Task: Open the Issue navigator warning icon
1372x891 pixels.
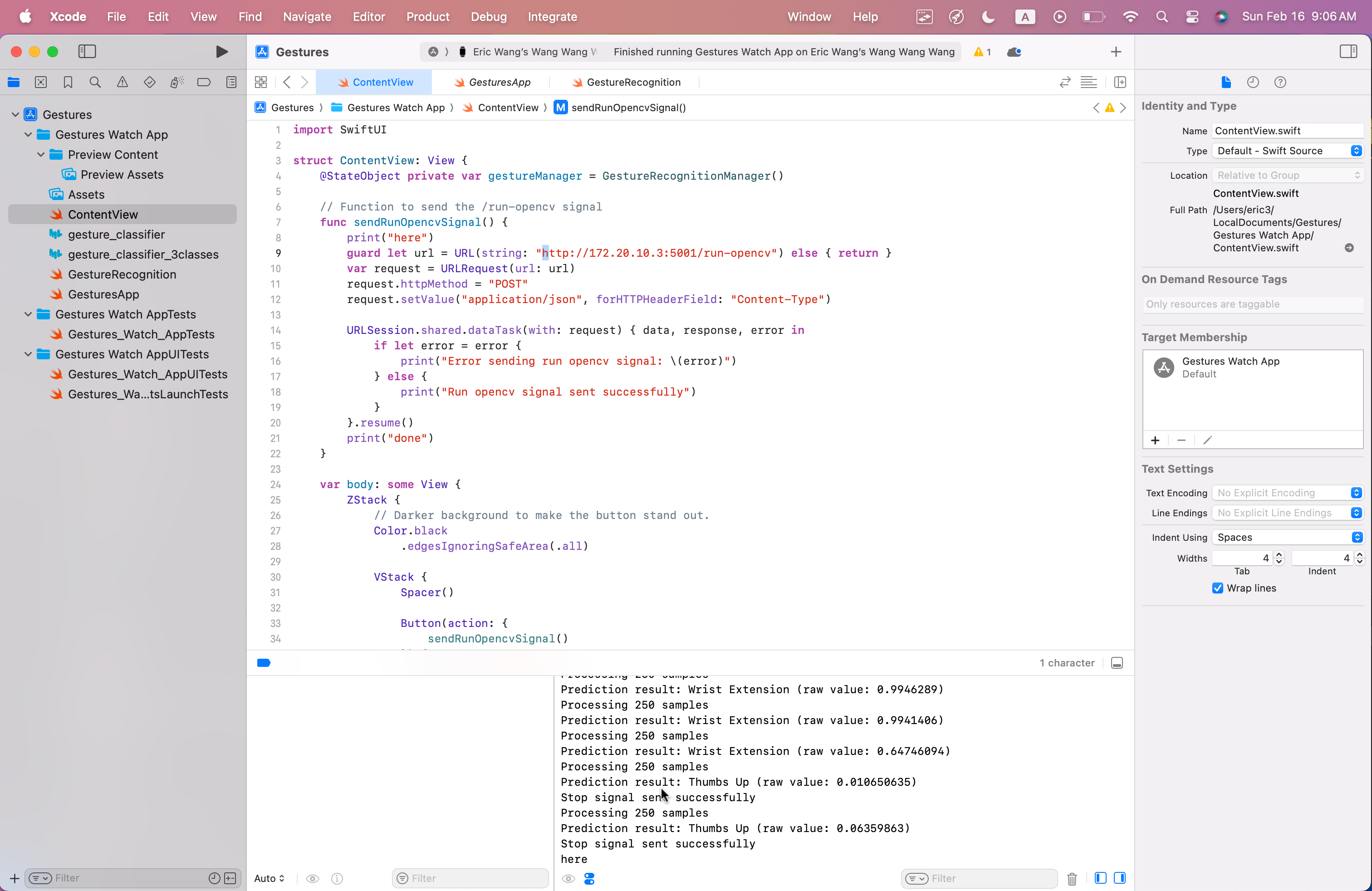Action: coord(122,83)
